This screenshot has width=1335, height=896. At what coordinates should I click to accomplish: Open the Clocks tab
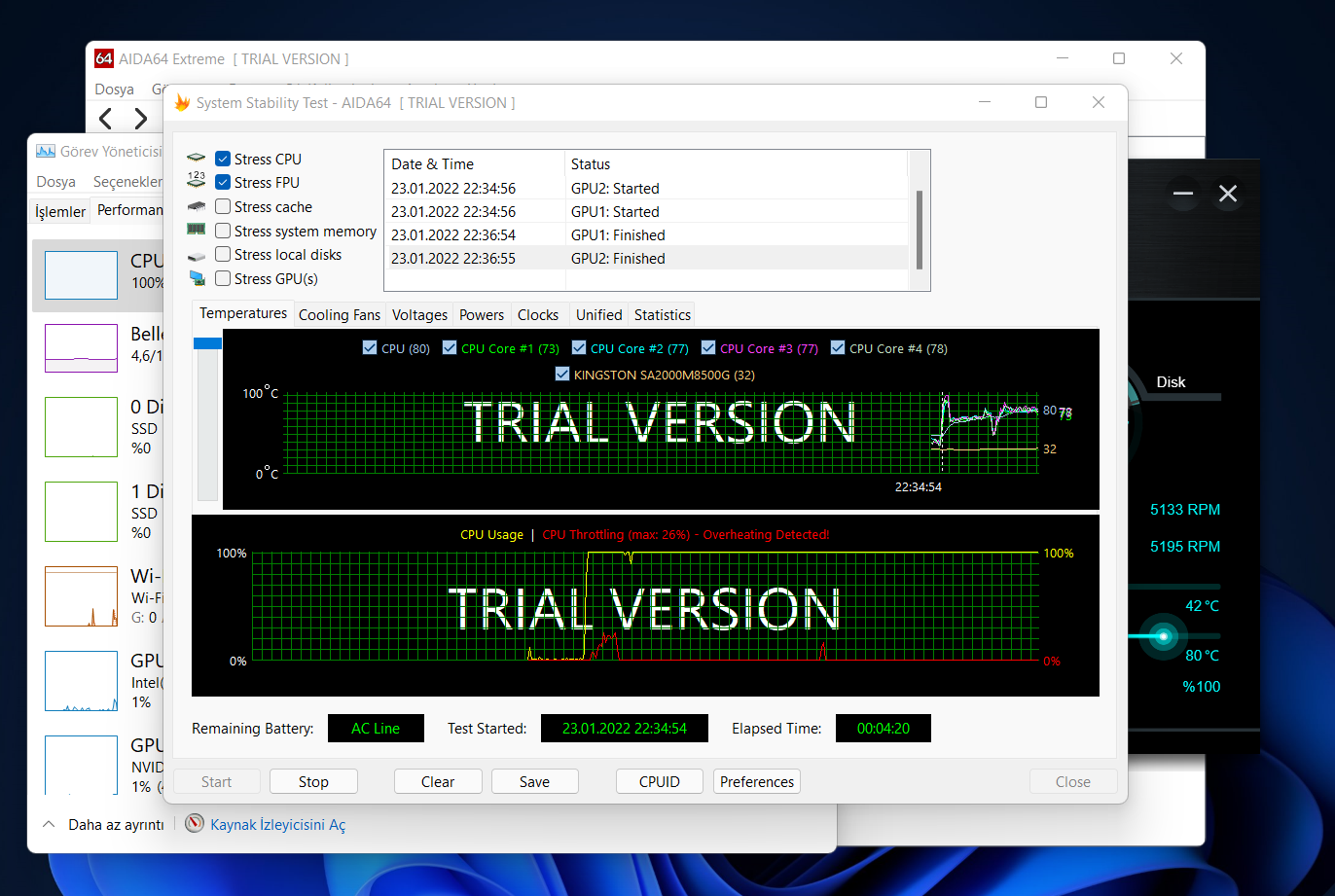coord(538,315)
